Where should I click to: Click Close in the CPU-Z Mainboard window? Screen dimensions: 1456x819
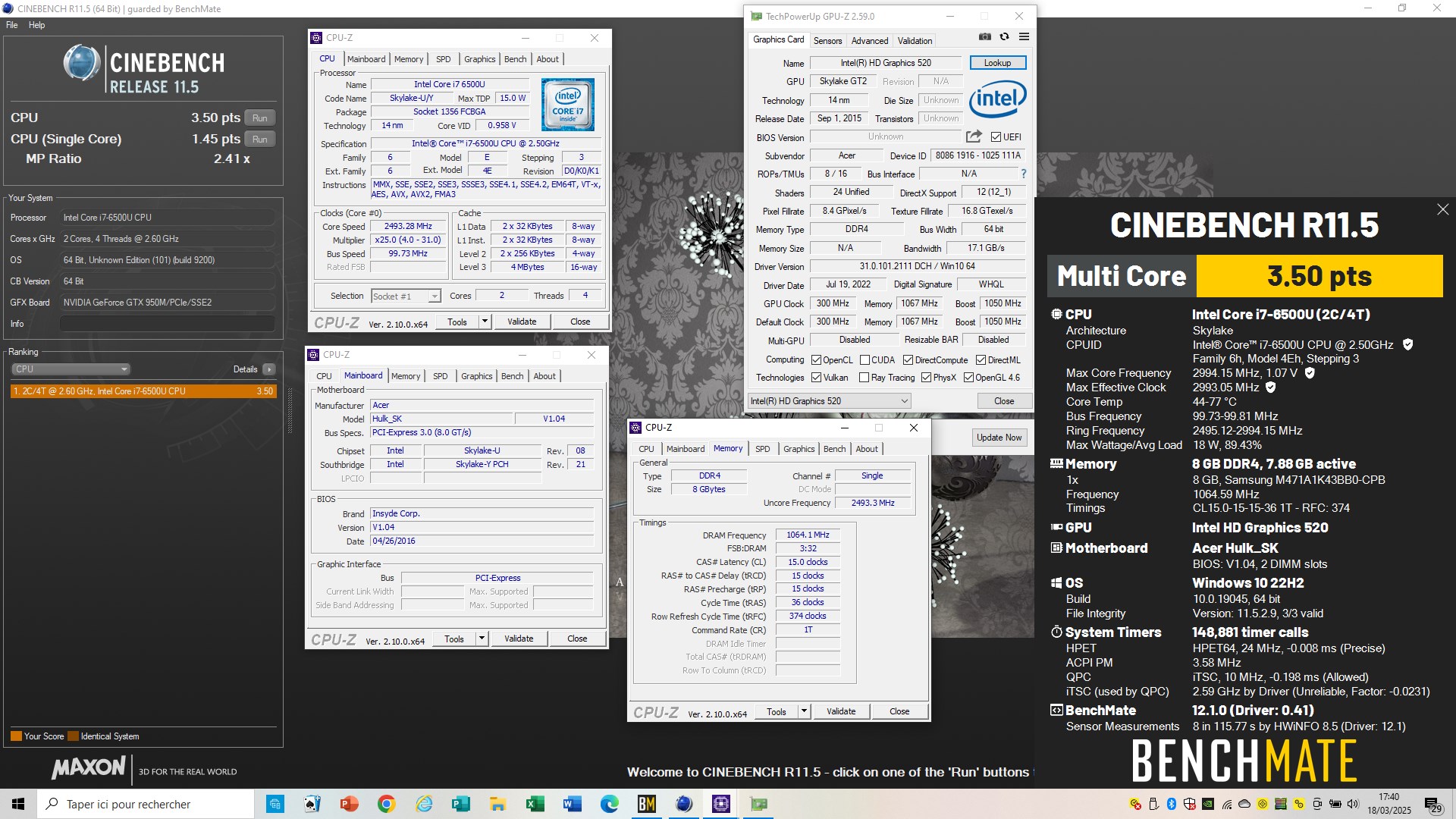pyautogui.click(x=577, y=639)
